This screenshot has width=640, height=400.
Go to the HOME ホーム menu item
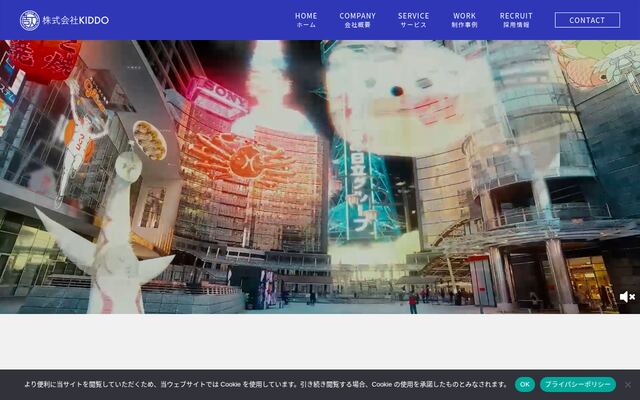point(306,20)
